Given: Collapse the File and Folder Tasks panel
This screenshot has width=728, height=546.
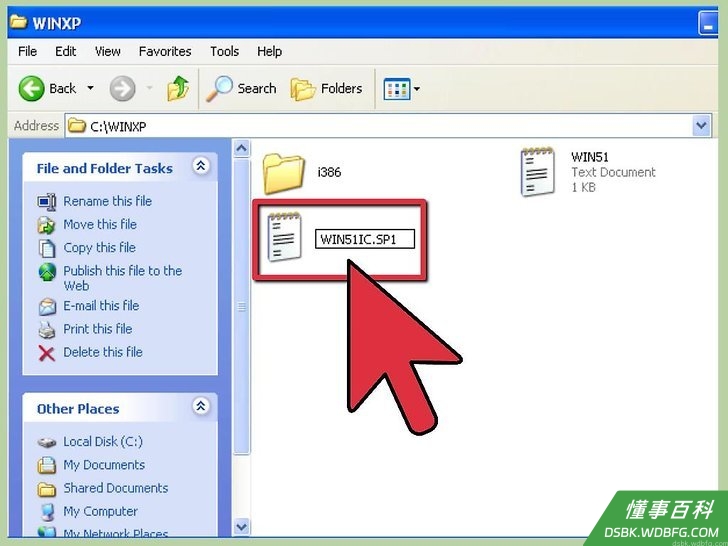Looking at the screenshot, I should pyautogui.click(x=201, y=165).
